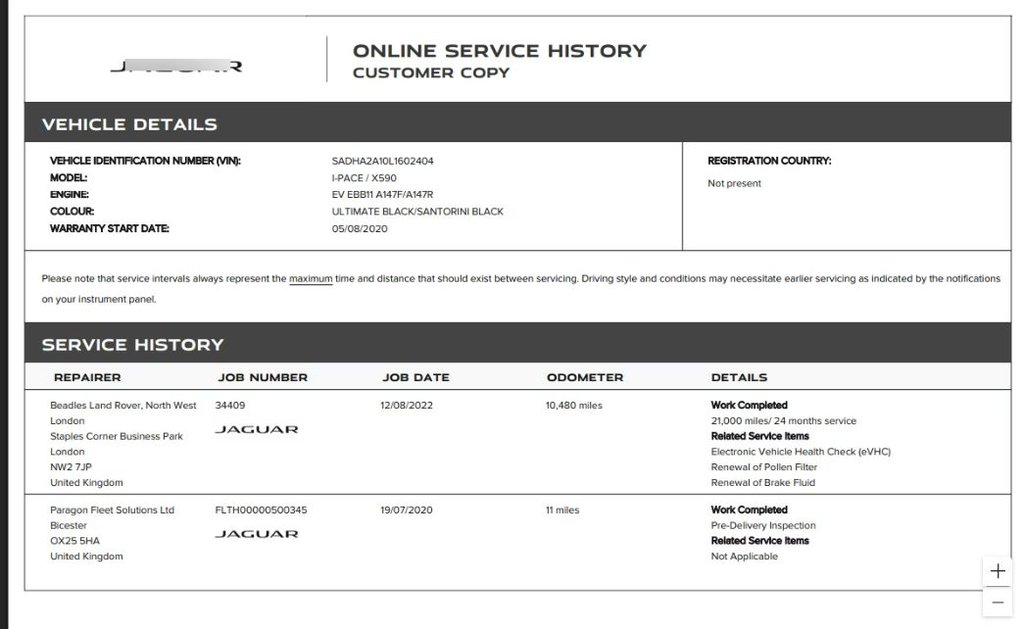Select the Repairer column header

click(x=87, y=377)
